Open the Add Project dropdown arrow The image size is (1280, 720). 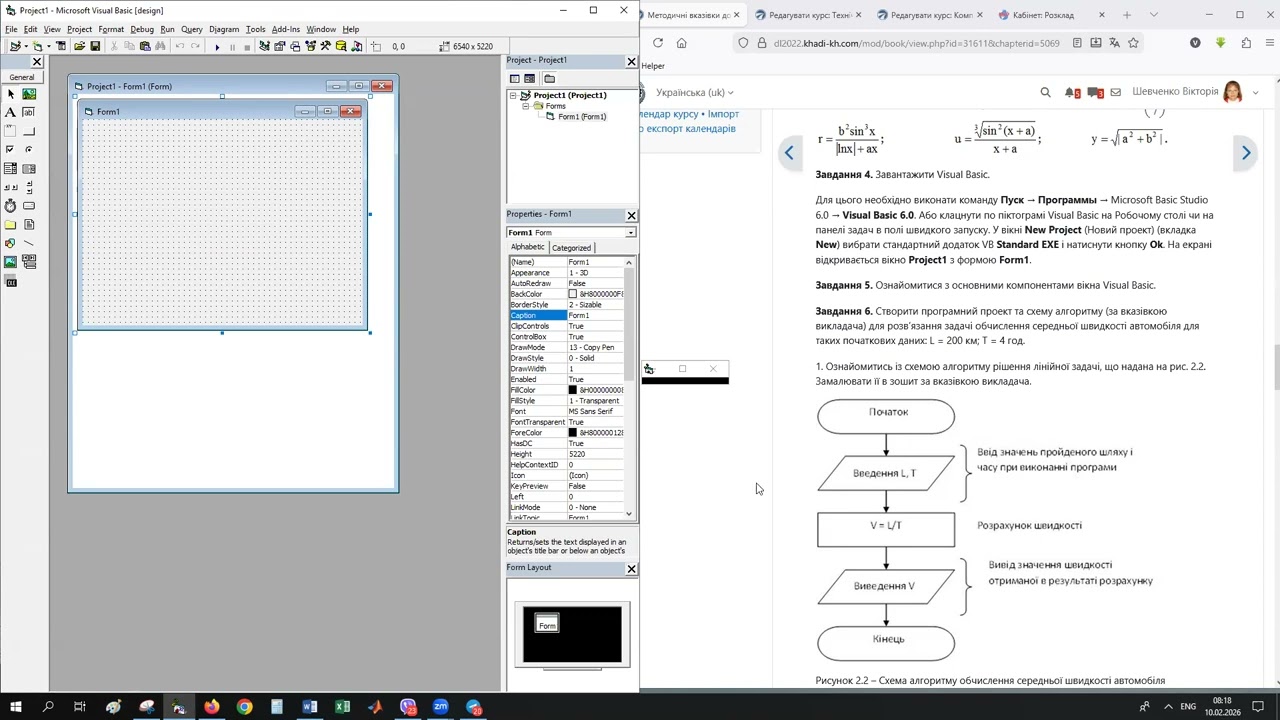(x=24, y=46)
